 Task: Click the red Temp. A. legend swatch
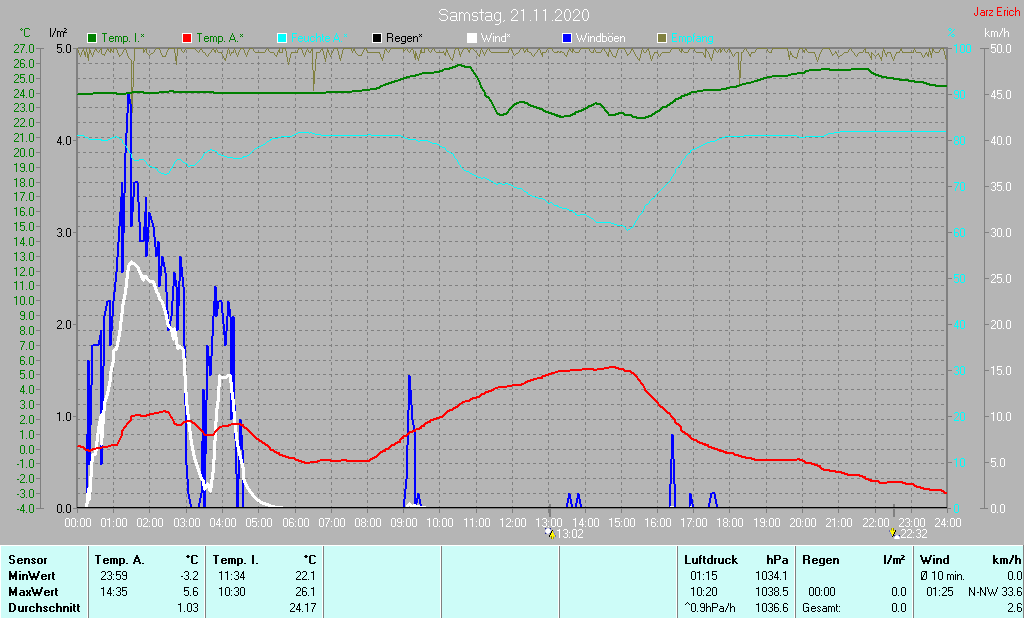click(186, 38)
